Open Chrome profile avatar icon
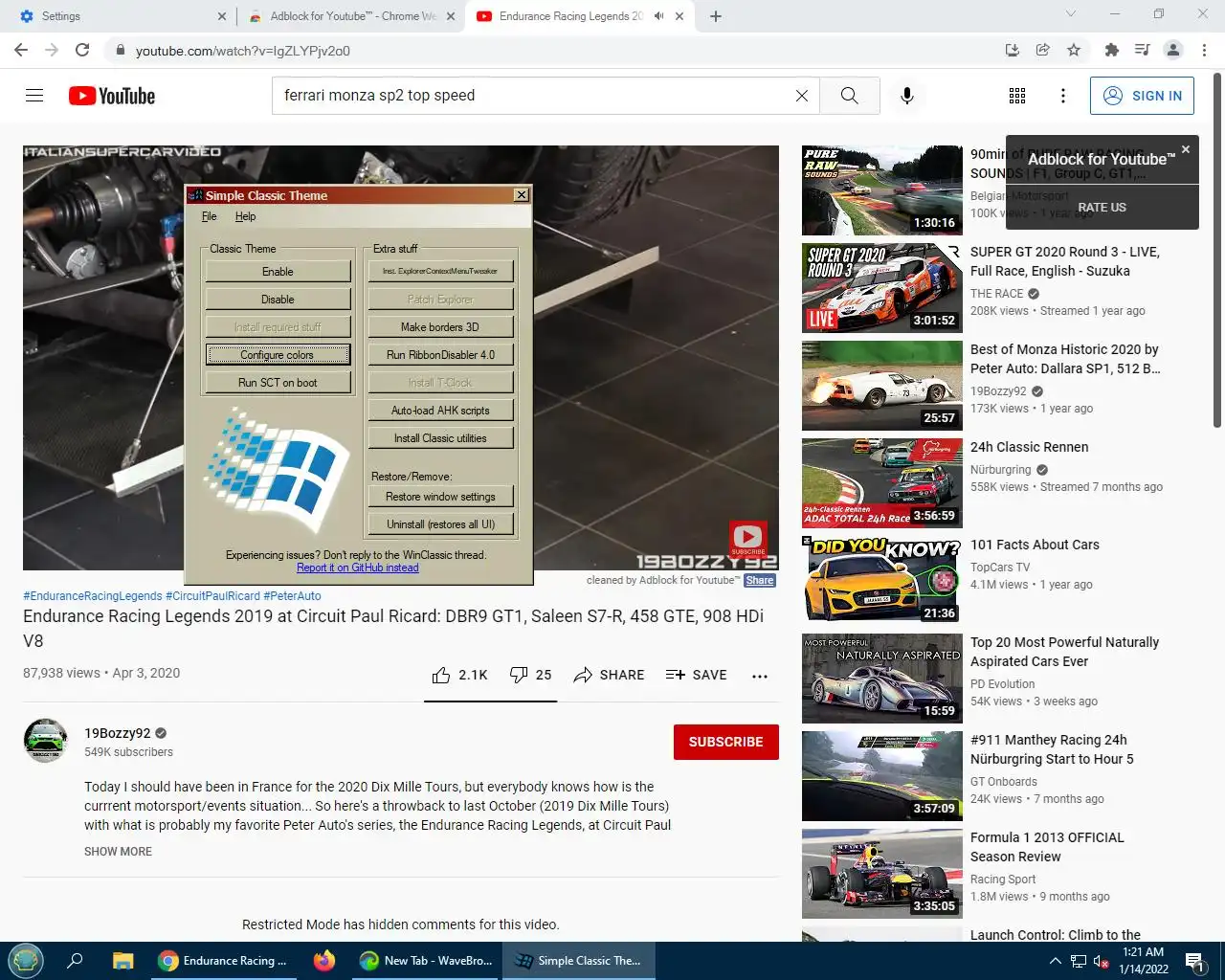The height and width of the screenshot is (980, 1225). click(x=1173, y=51)
